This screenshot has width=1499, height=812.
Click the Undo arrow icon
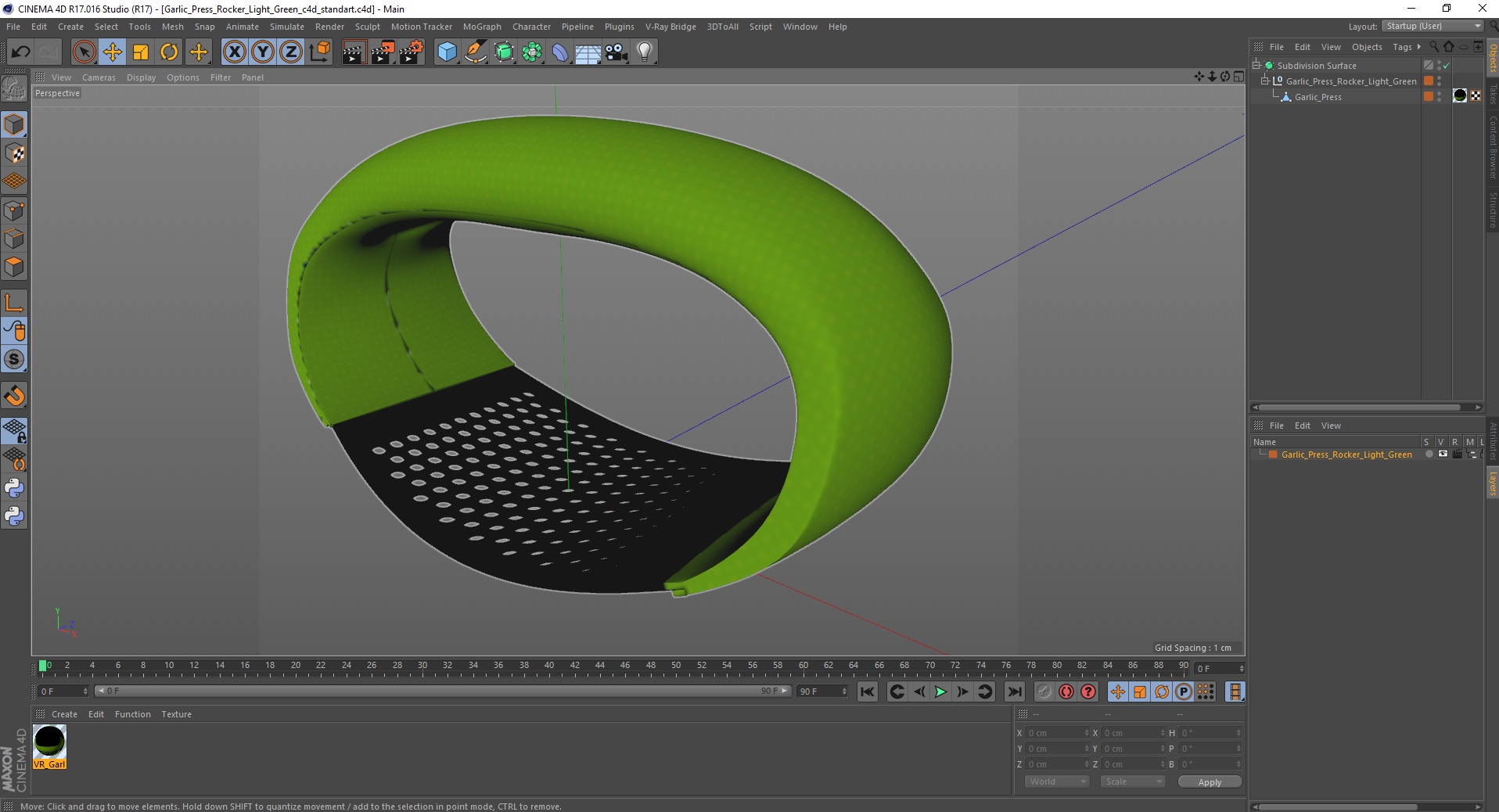tap(21, 52)
